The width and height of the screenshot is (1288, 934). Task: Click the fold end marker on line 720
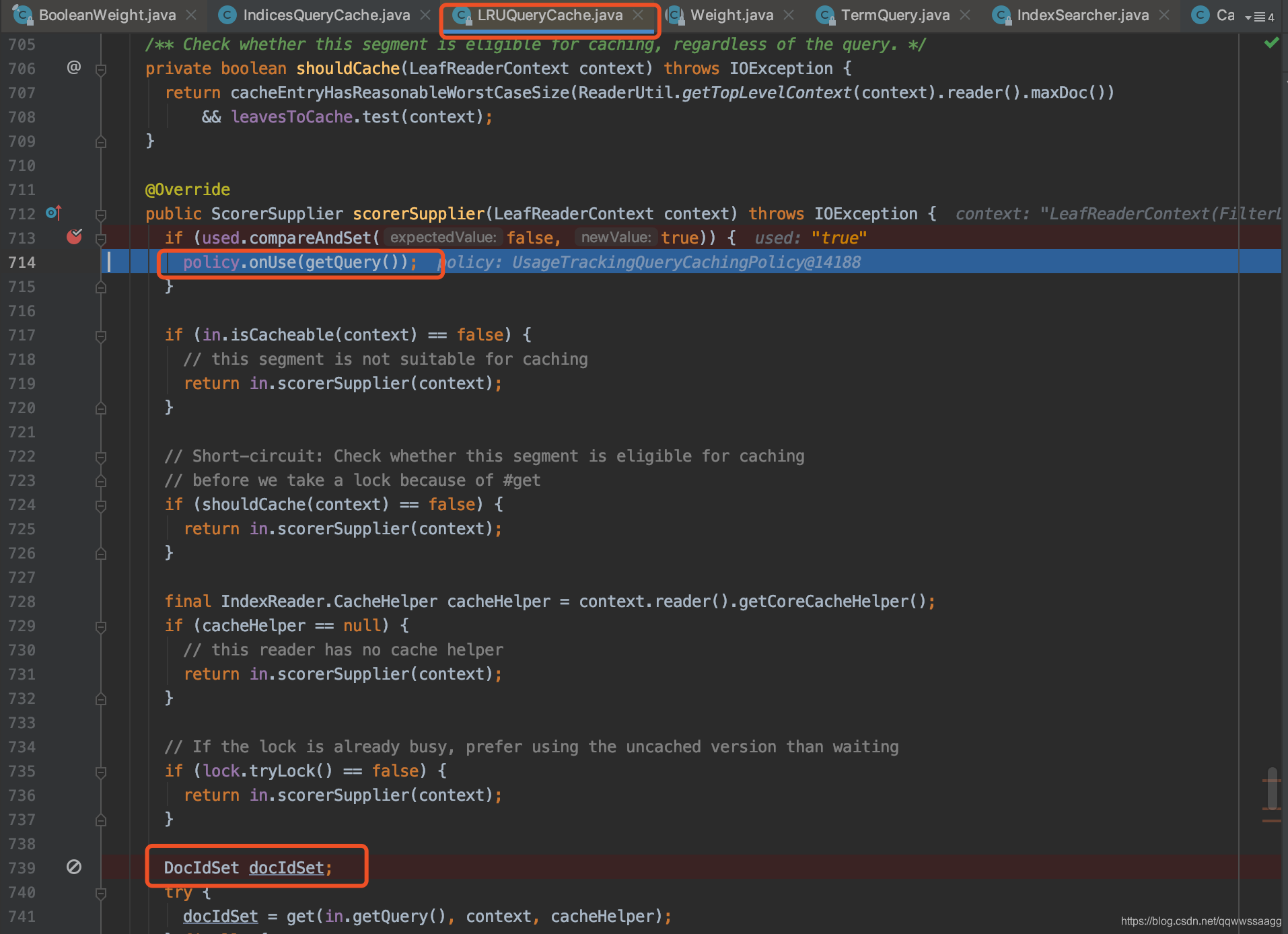point(101,408)
